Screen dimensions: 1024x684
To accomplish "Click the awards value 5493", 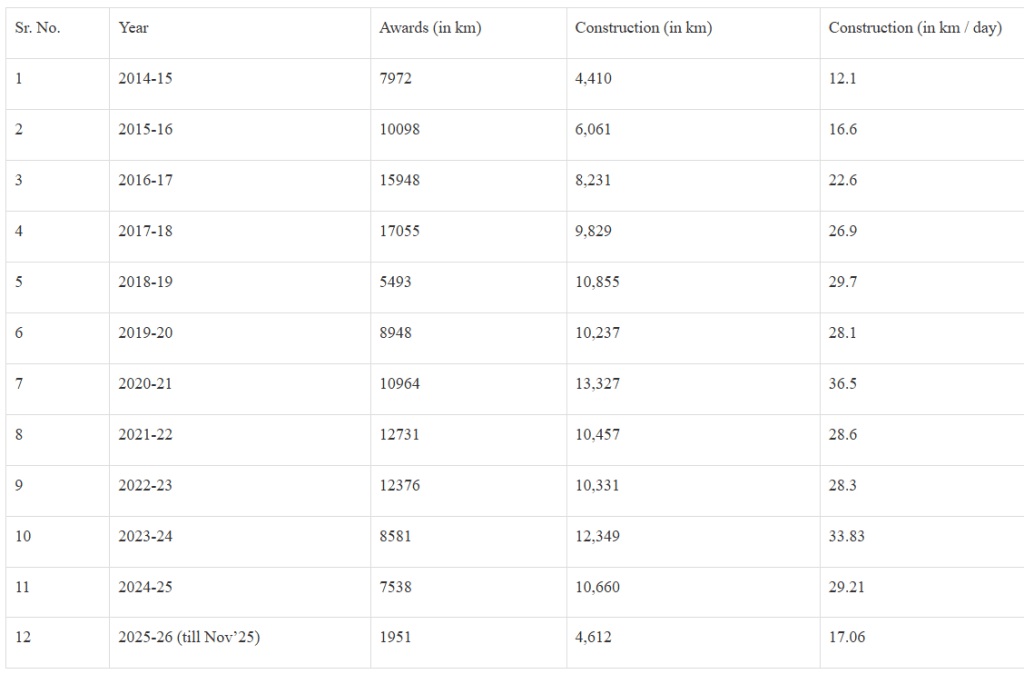I will 395,282.
